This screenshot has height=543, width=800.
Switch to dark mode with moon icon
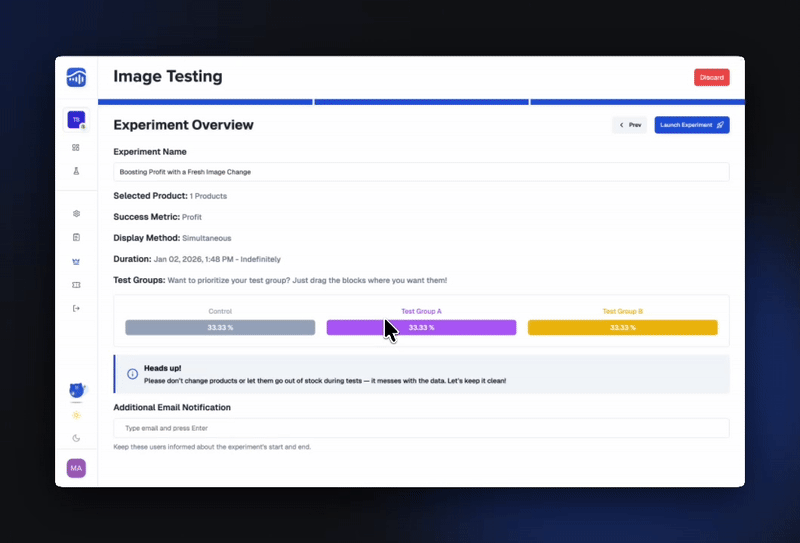coord(76,438)
